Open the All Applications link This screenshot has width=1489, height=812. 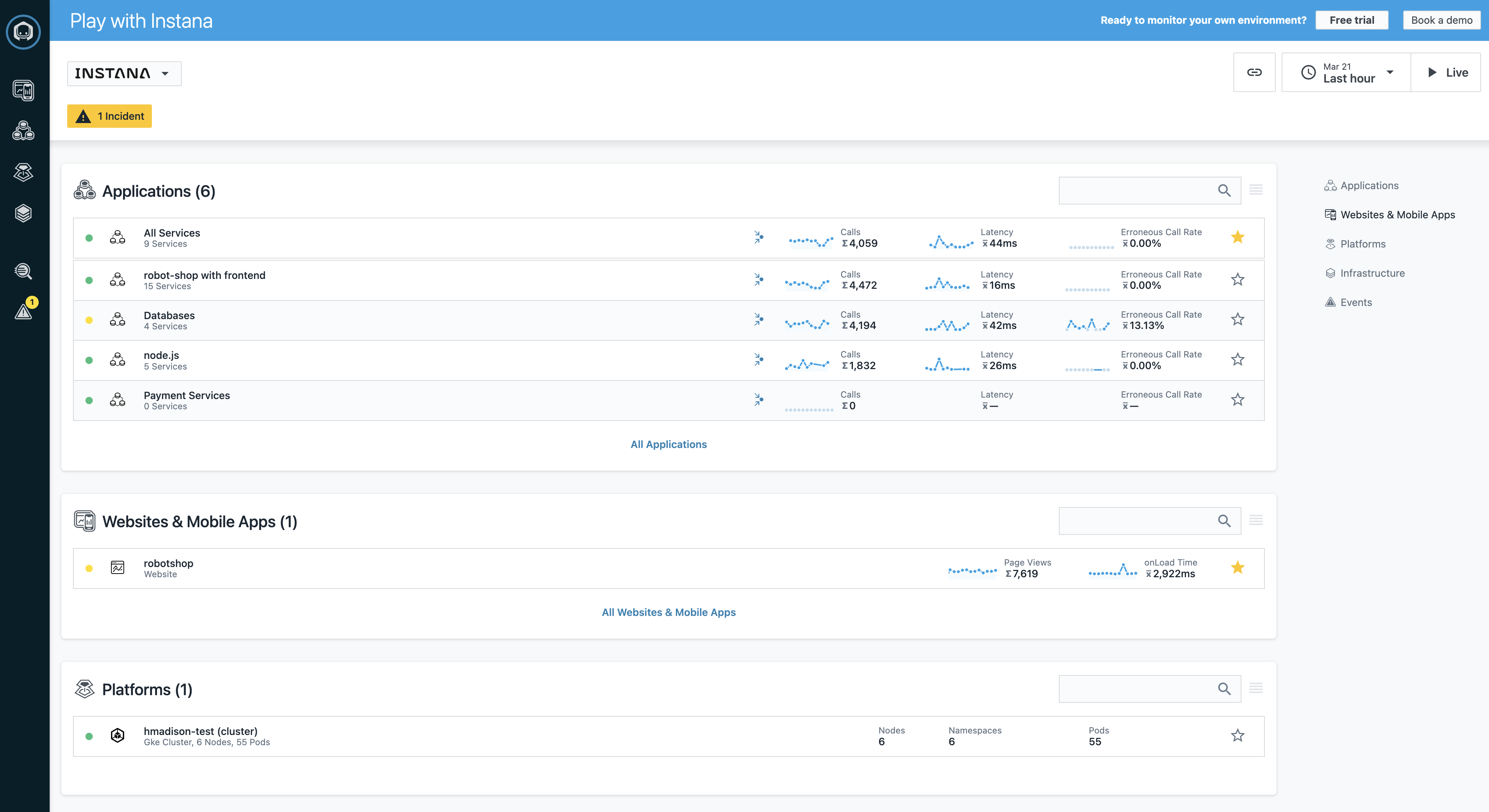[x=668, y=444]
